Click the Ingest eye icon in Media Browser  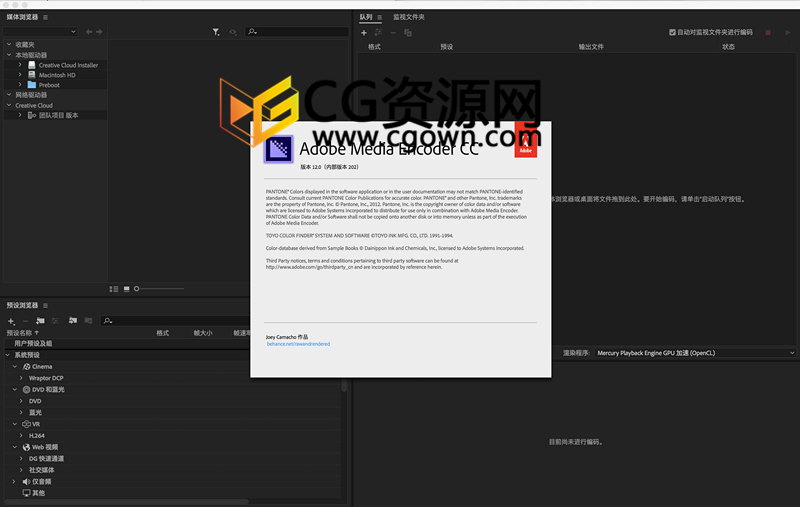(x=233, y=32)
